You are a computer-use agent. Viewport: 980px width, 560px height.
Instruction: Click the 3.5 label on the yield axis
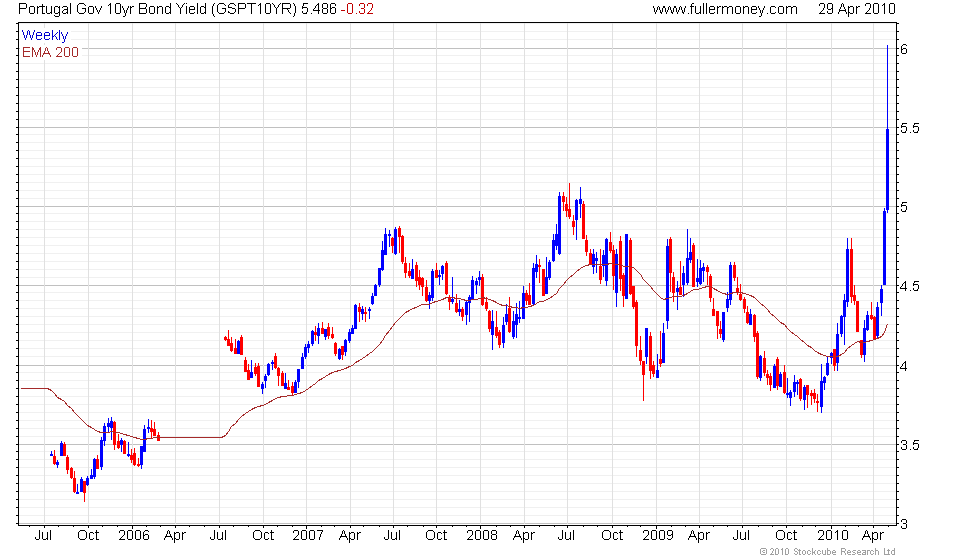[910, 445]
